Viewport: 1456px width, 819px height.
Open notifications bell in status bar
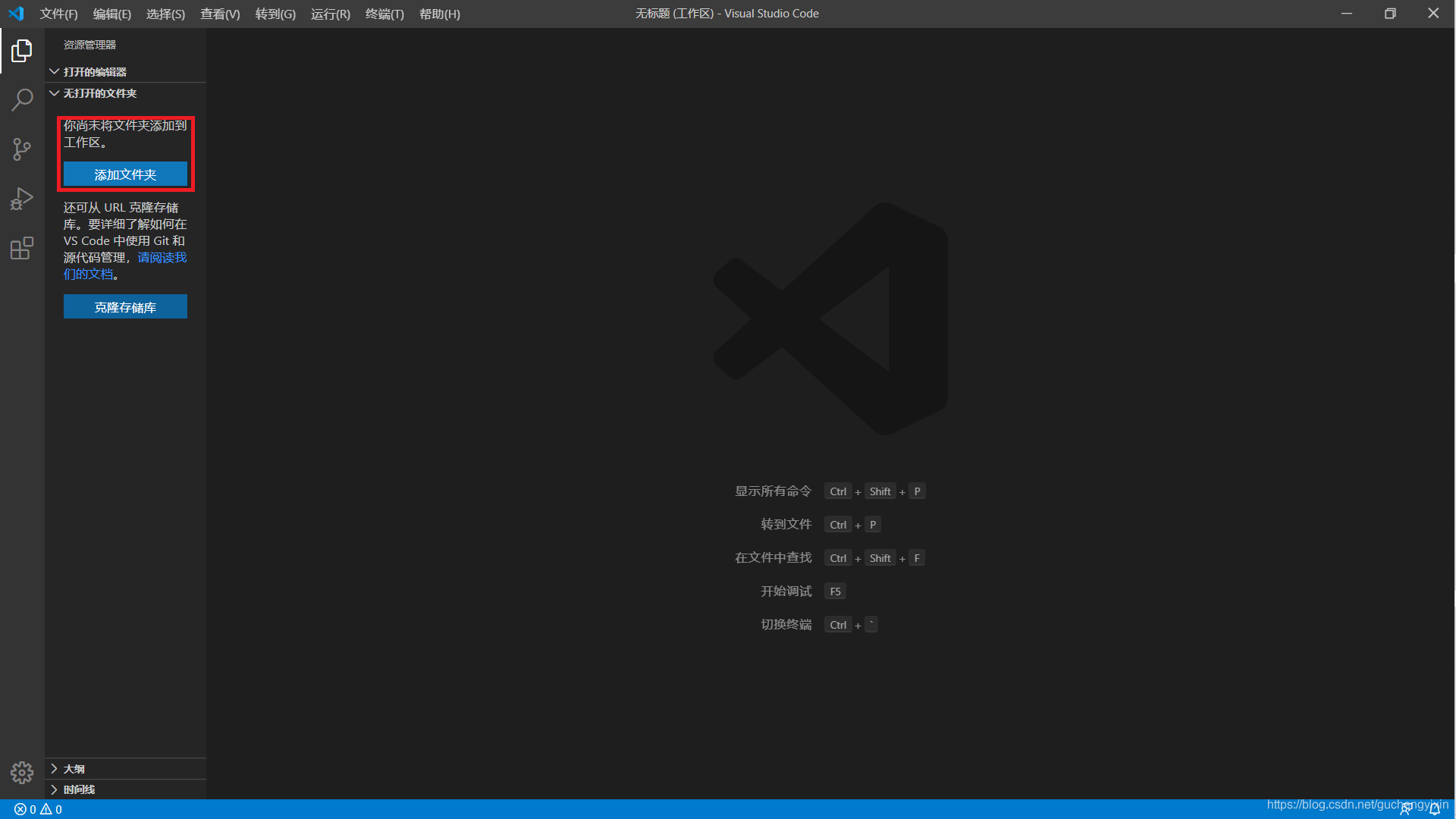(x=1435, y=809)
